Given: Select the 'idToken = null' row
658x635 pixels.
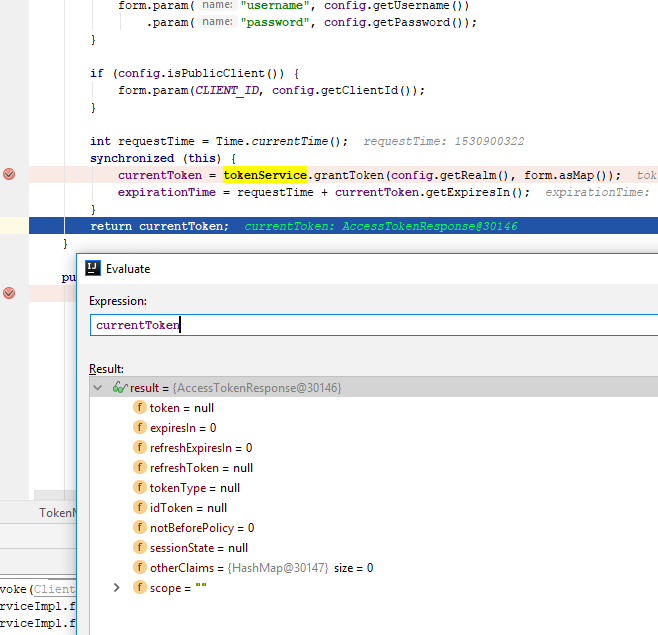Looking at the screenshot, I should click(374, 507).
